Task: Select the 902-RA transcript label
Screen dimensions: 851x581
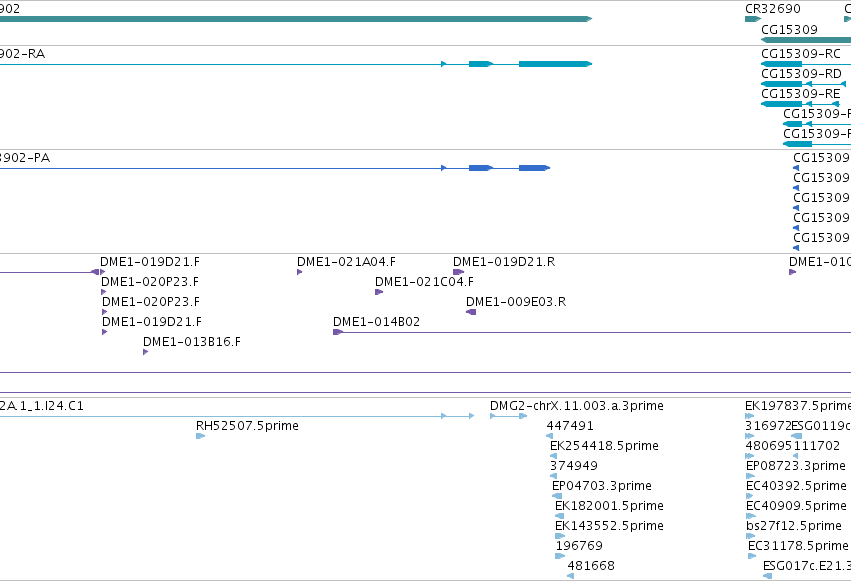Action: 22,54
